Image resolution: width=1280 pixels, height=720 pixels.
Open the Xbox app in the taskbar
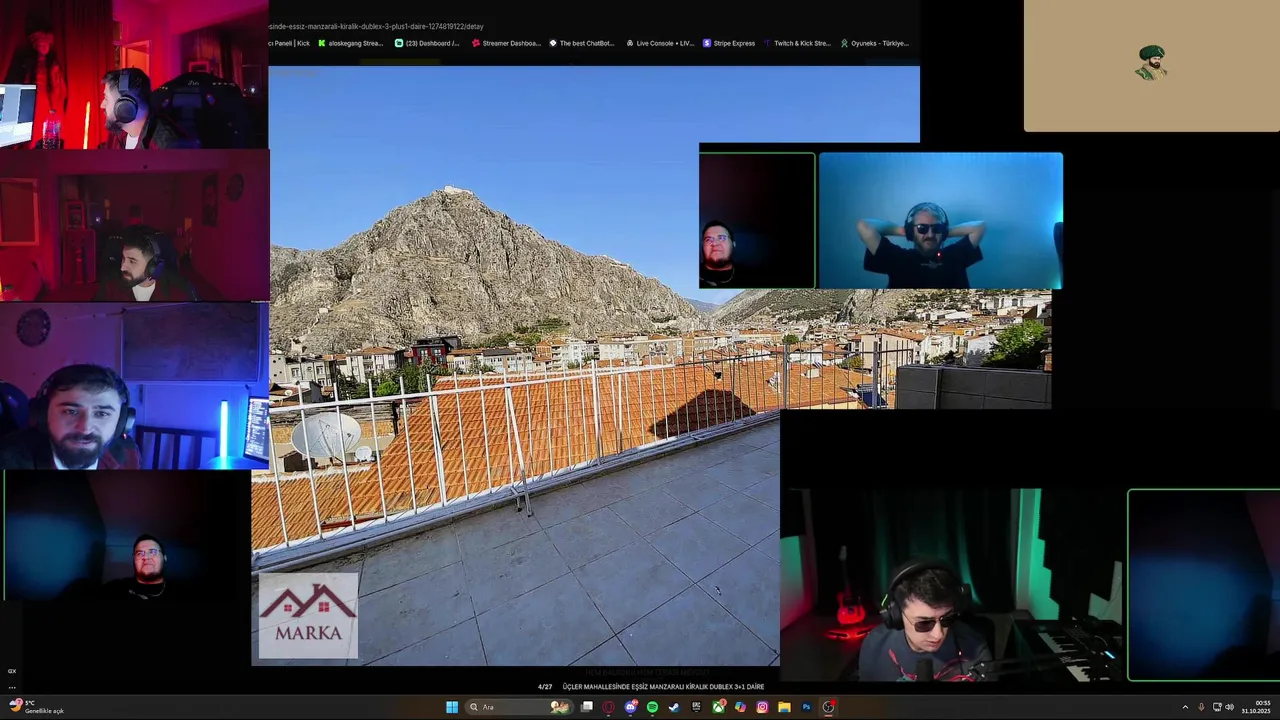(x=718, y=707)
